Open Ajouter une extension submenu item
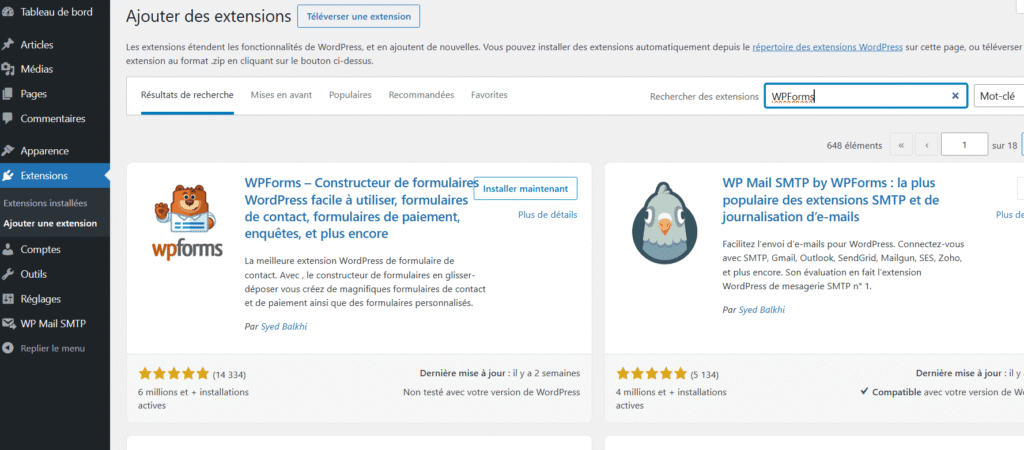The width and height of the screenshot is (1024, 450). click(x=50, y=223)
